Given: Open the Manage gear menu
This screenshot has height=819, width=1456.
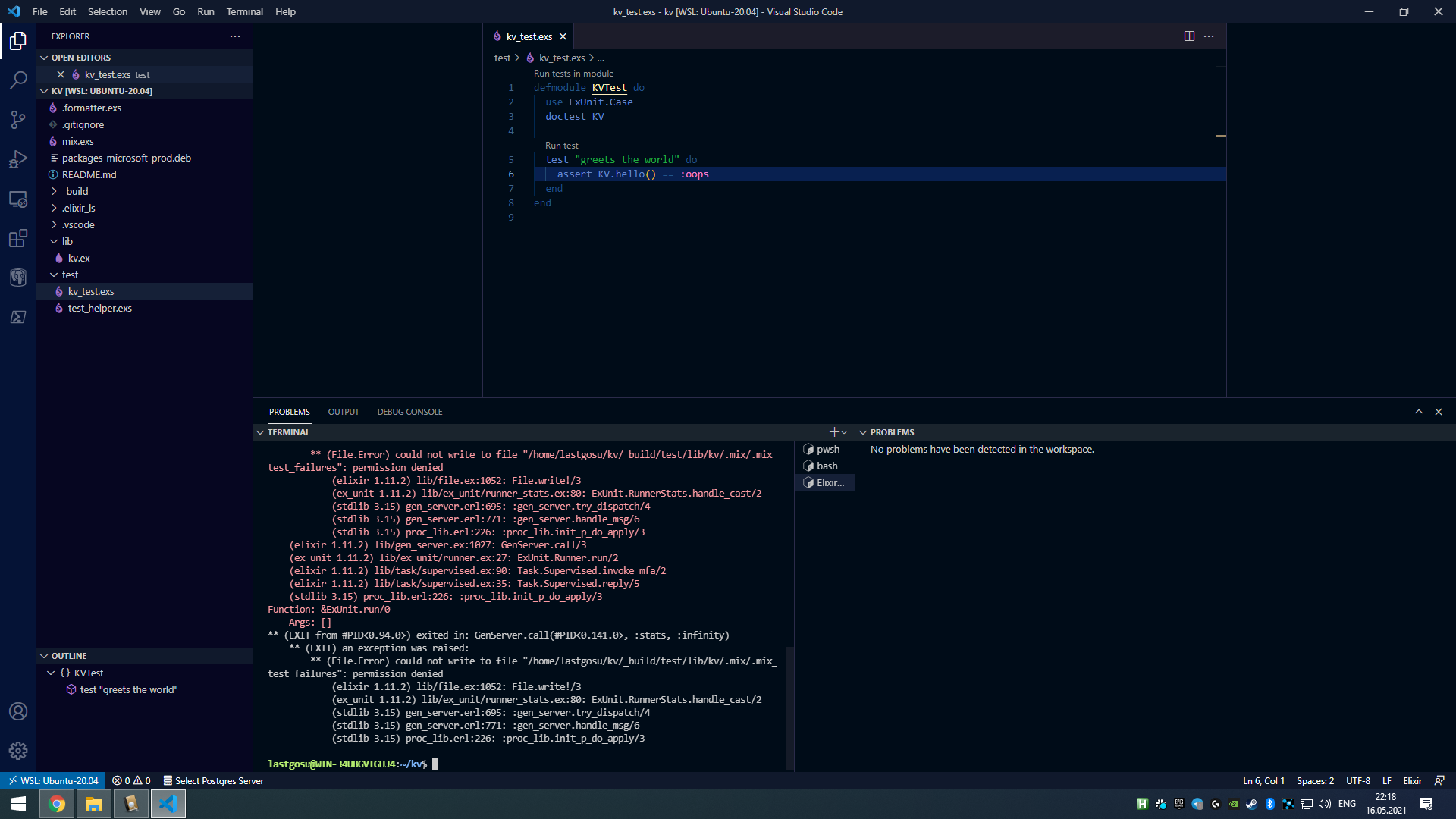Looking at the screenshot, I should pyautogui.click(x=18, y=751).
